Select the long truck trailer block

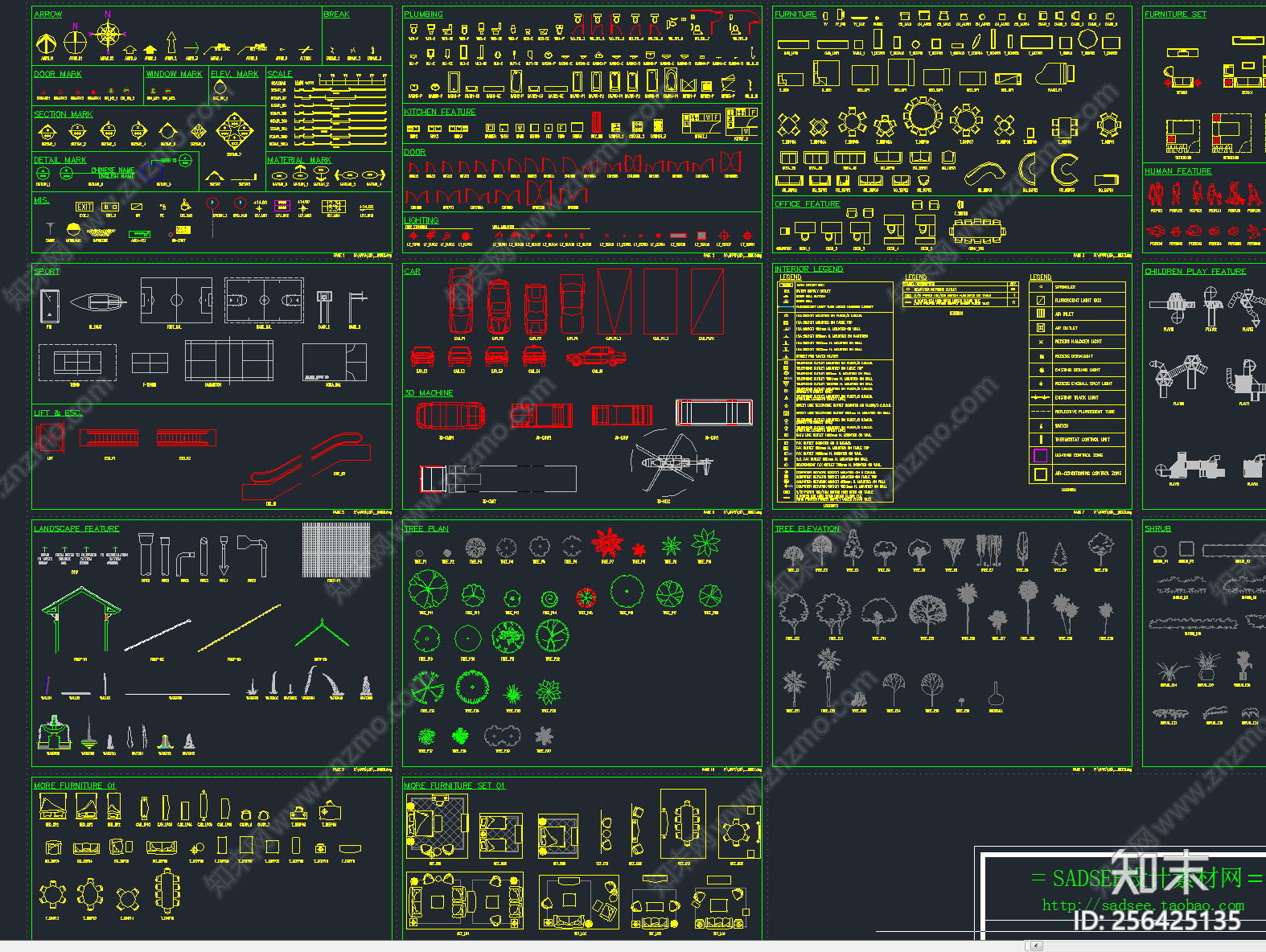(x=498, y=478)
